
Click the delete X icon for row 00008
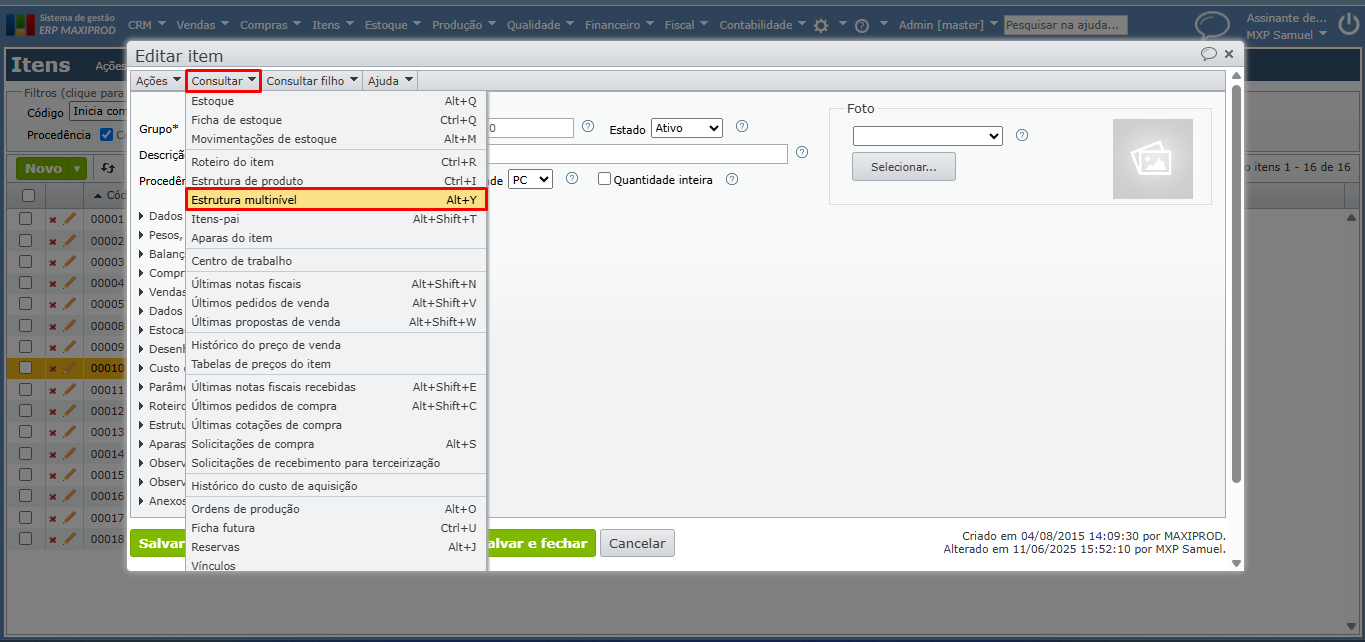coord(53,326)
